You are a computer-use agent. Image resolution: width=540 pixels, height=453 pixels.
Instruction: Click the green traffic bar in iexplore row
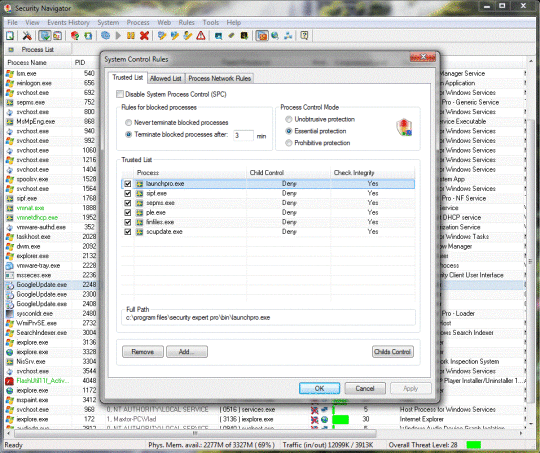[x=340, y=419]
